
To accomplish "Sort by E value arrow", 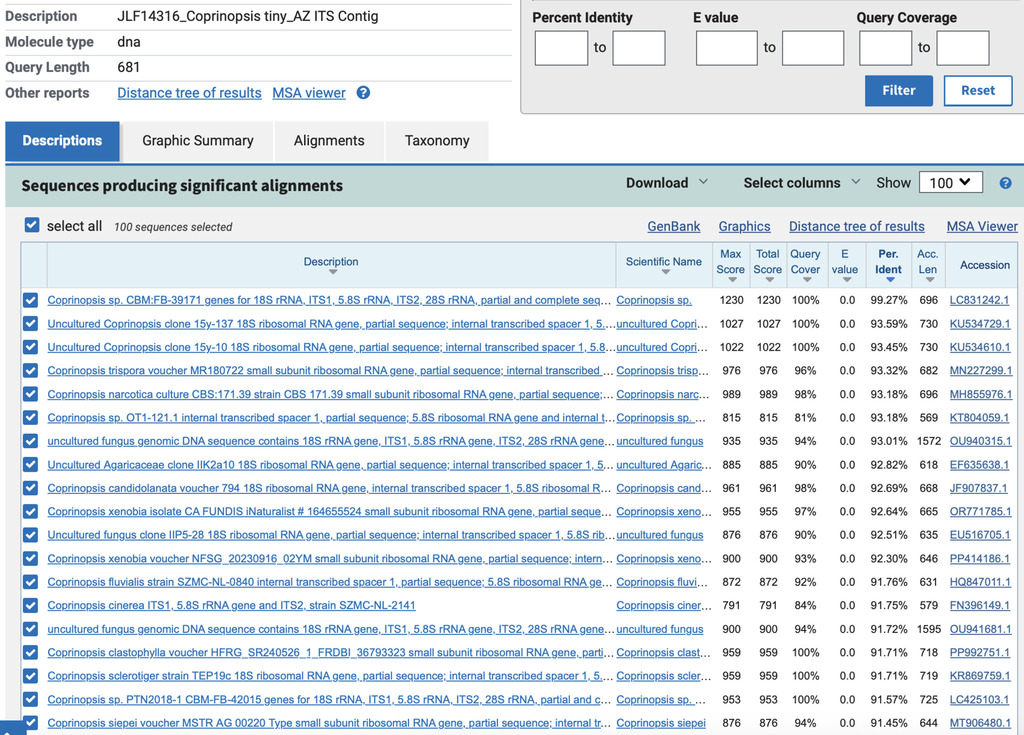I will pos(846,280).
